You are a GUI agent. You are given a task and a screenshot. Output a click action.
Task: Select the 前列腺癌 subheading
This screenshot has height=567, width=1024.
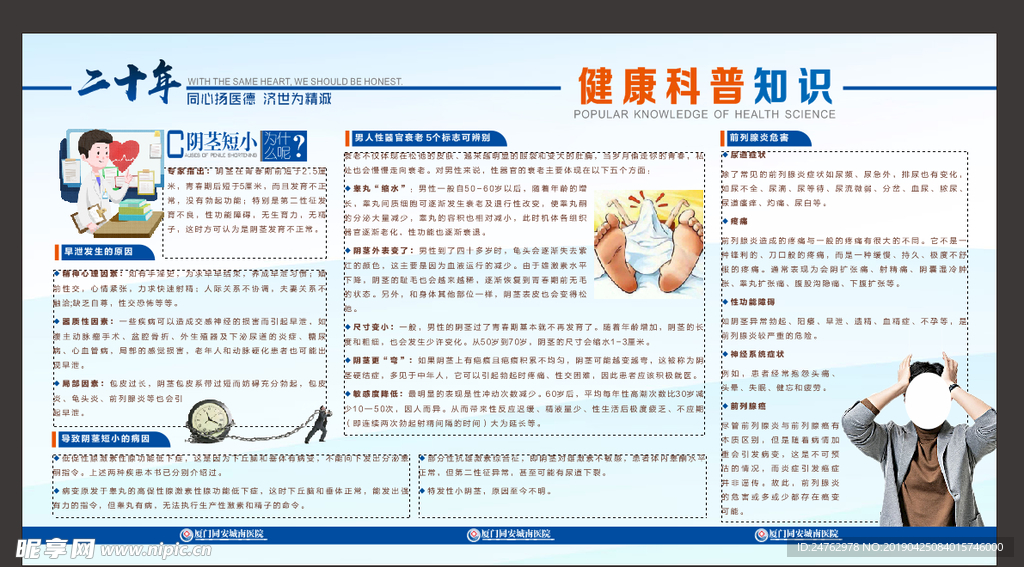(747, 406)
